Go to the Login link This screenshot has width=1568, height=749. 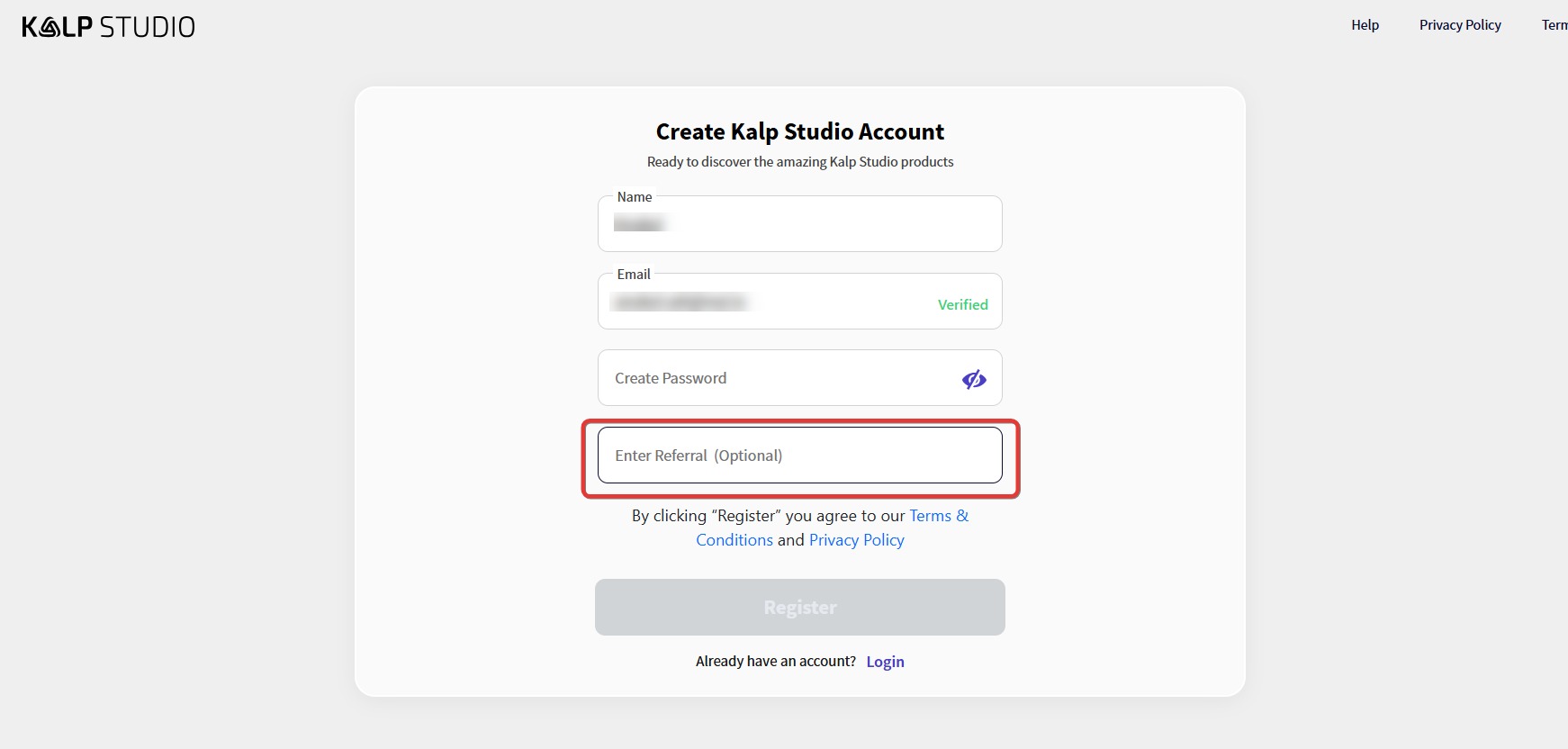click(885, 662)
